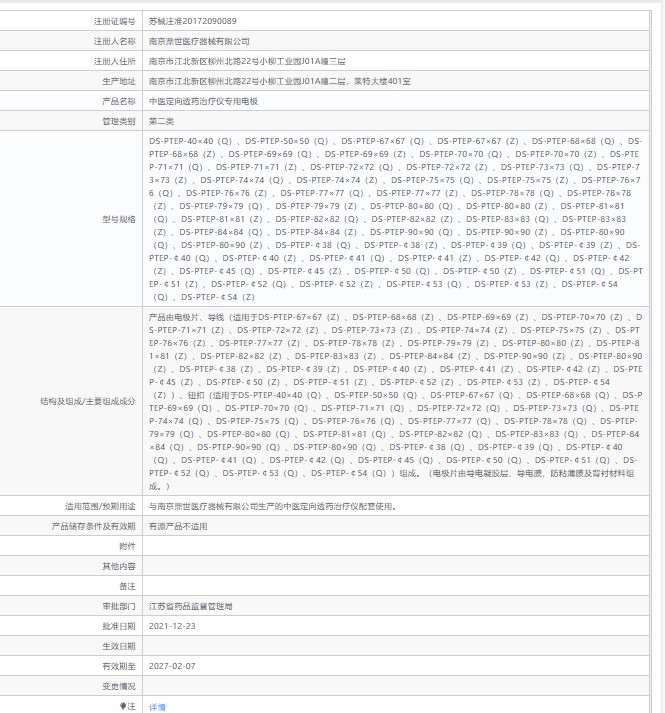Click the model list starting DS-PTEP-40×40
Image resolution: width=665 pixels, height=713 pixels.
[396, 219]
